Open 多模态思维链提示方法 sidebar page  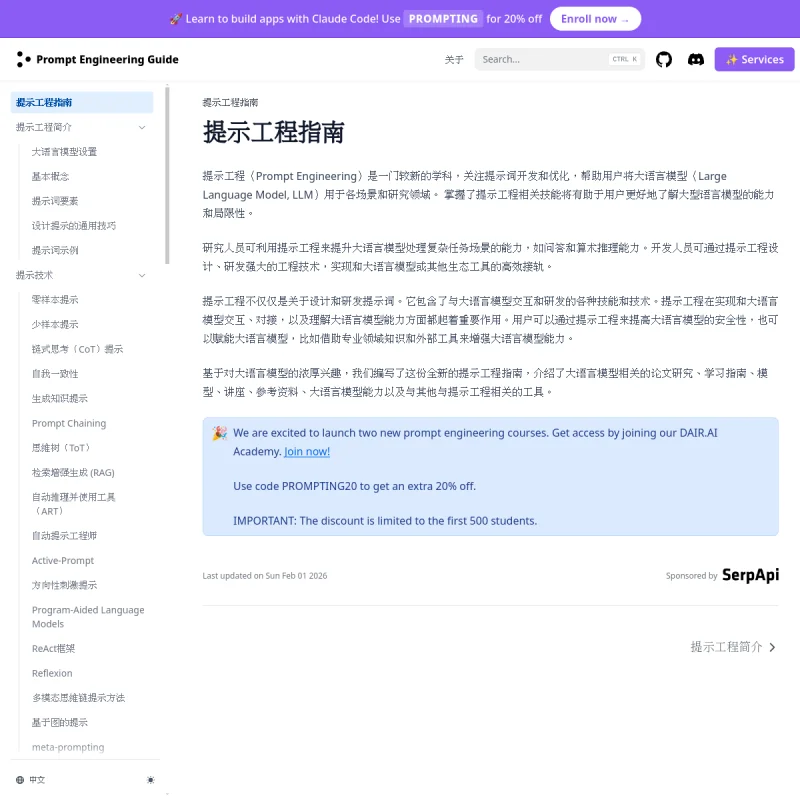pyautogui.click(x=78, y=697)
